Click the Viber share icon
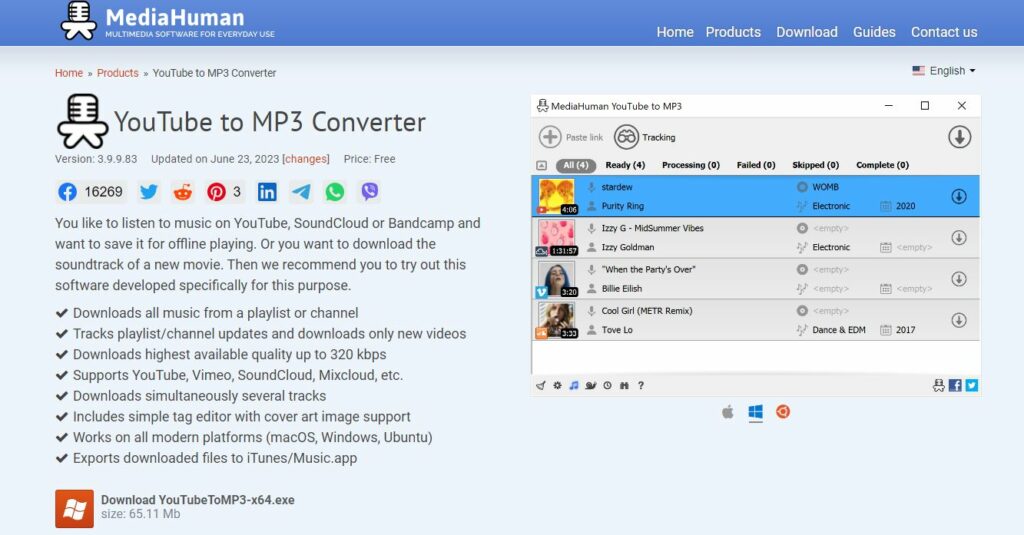Screen dimensions: 1024x535 (370, 191)
